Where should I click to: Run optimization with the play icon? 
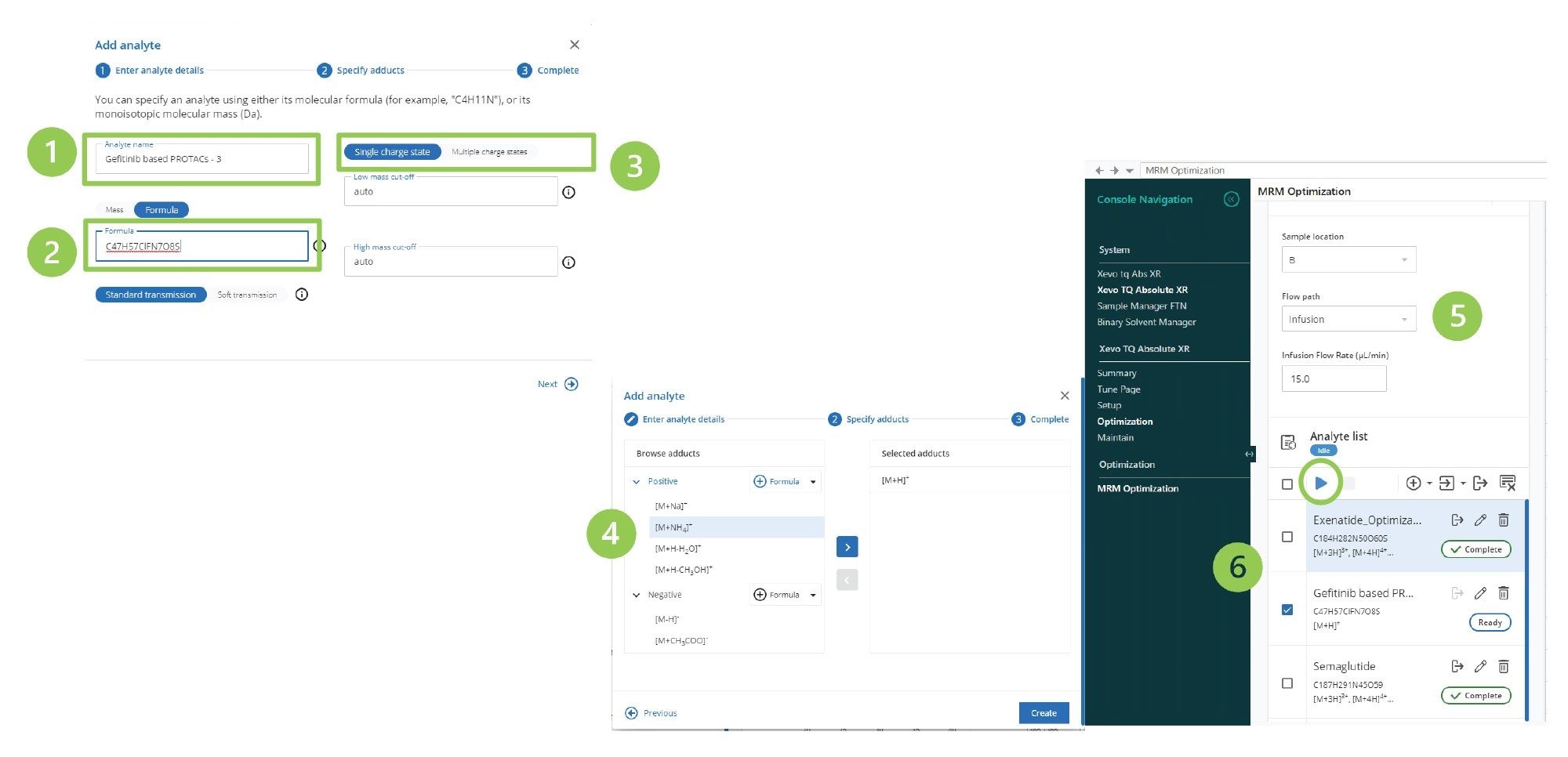(1322, 483)
